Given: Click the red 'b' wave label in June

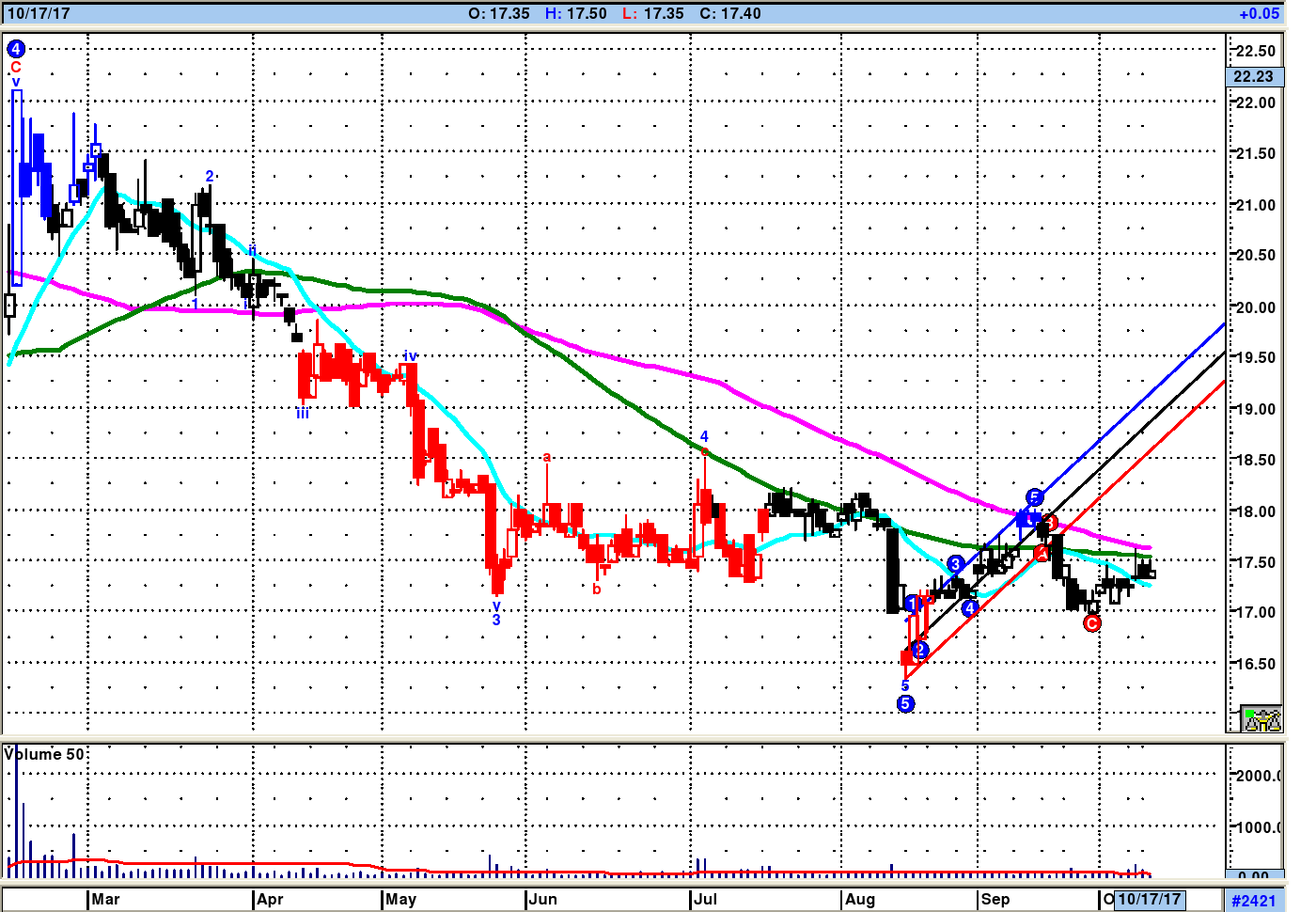Looking at the screenshot, I should coord(597,590).
